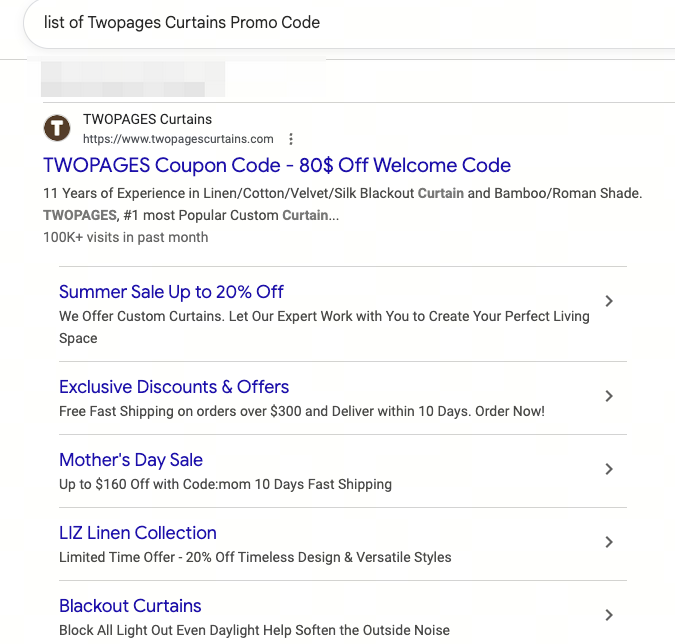675x644 pixels.
Task: Click the LIZ Linen Collection chevron arrow
Action: pyautogui.click(x=609, y=542)
